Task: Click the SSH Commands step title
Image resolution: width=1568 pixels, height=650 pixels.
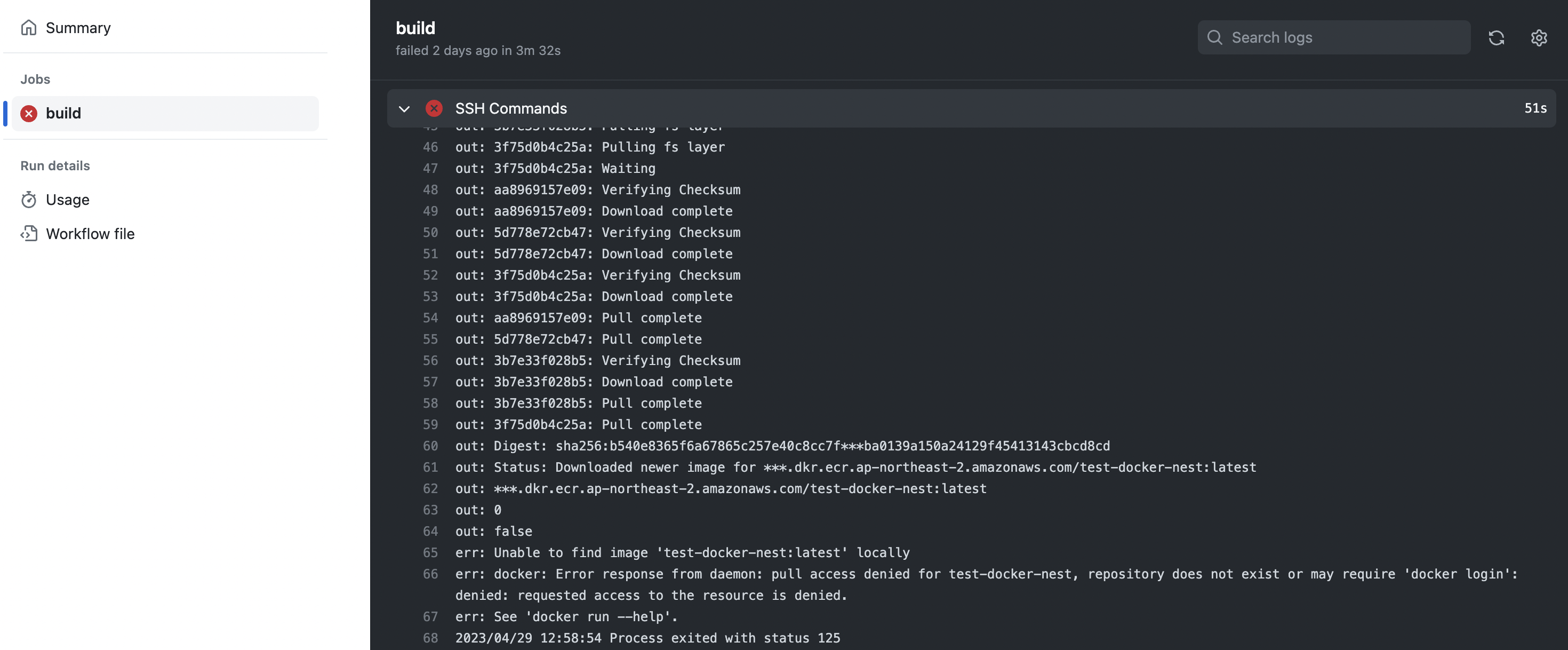Action: (511, 108)
